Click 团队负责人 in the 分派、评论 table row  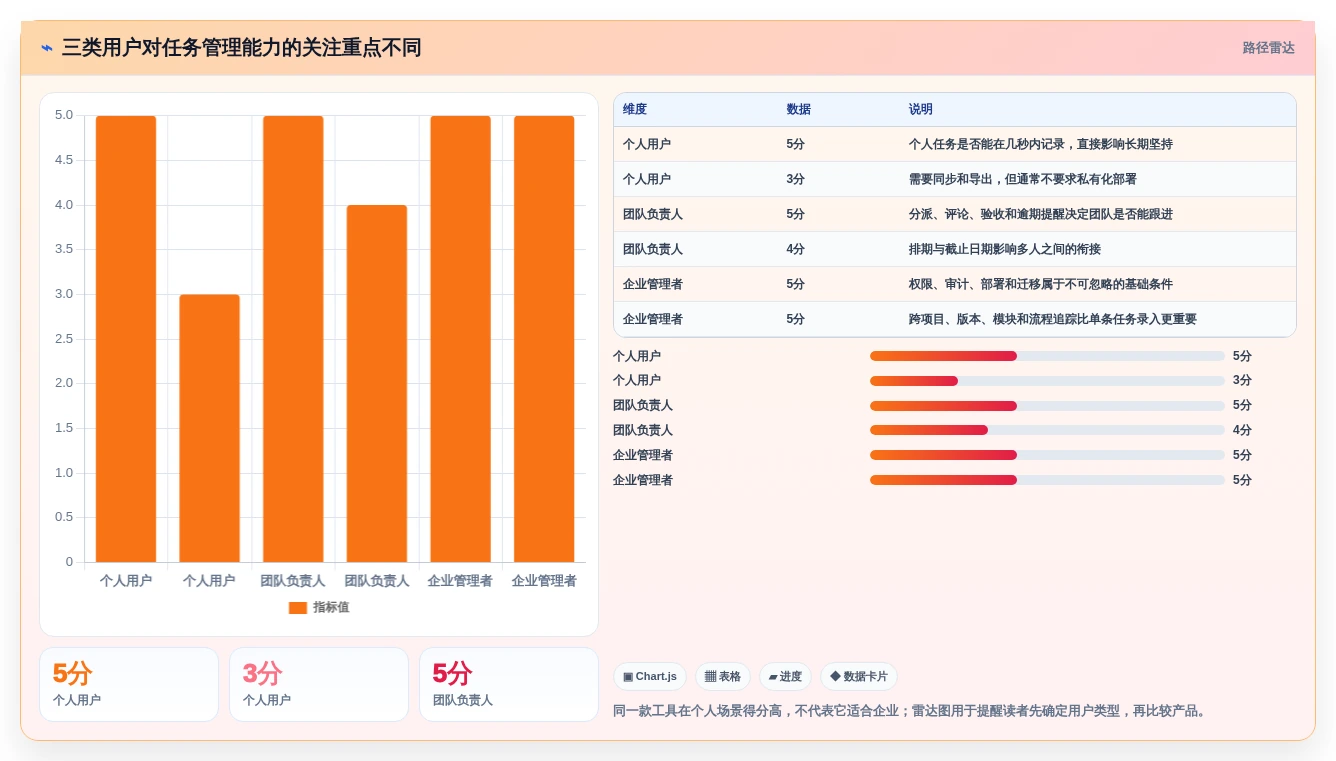coord(653,214)
